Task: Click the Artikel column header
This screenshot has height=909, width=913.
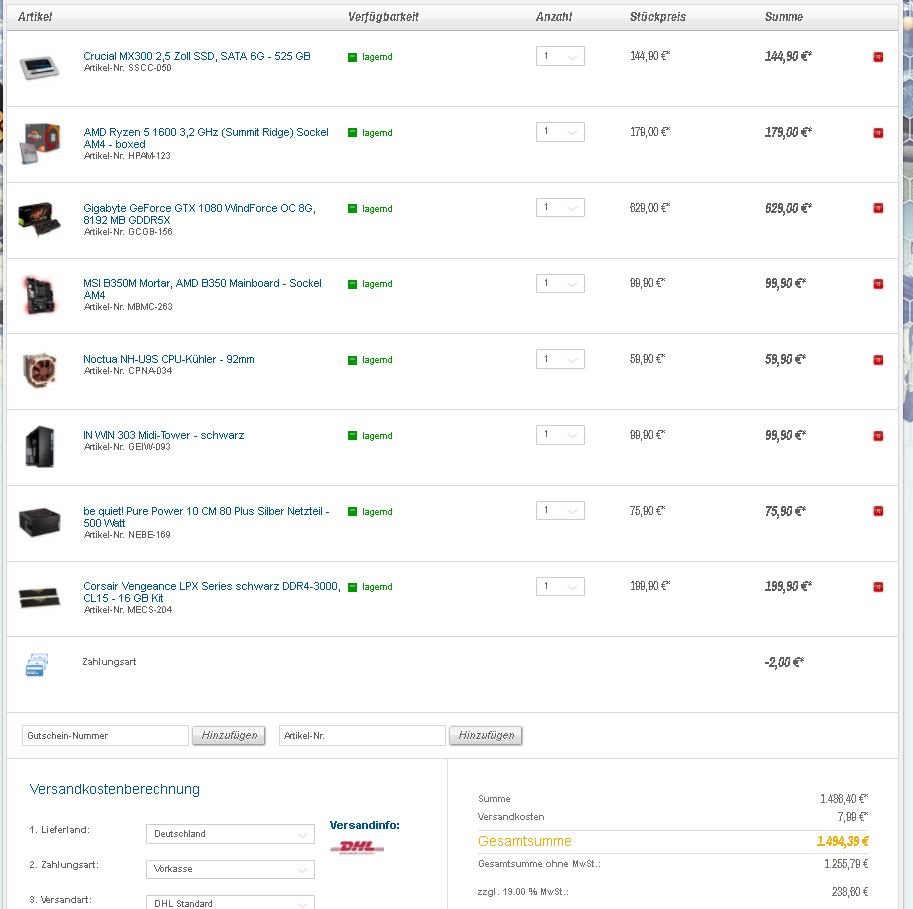Action: [35, 17]
